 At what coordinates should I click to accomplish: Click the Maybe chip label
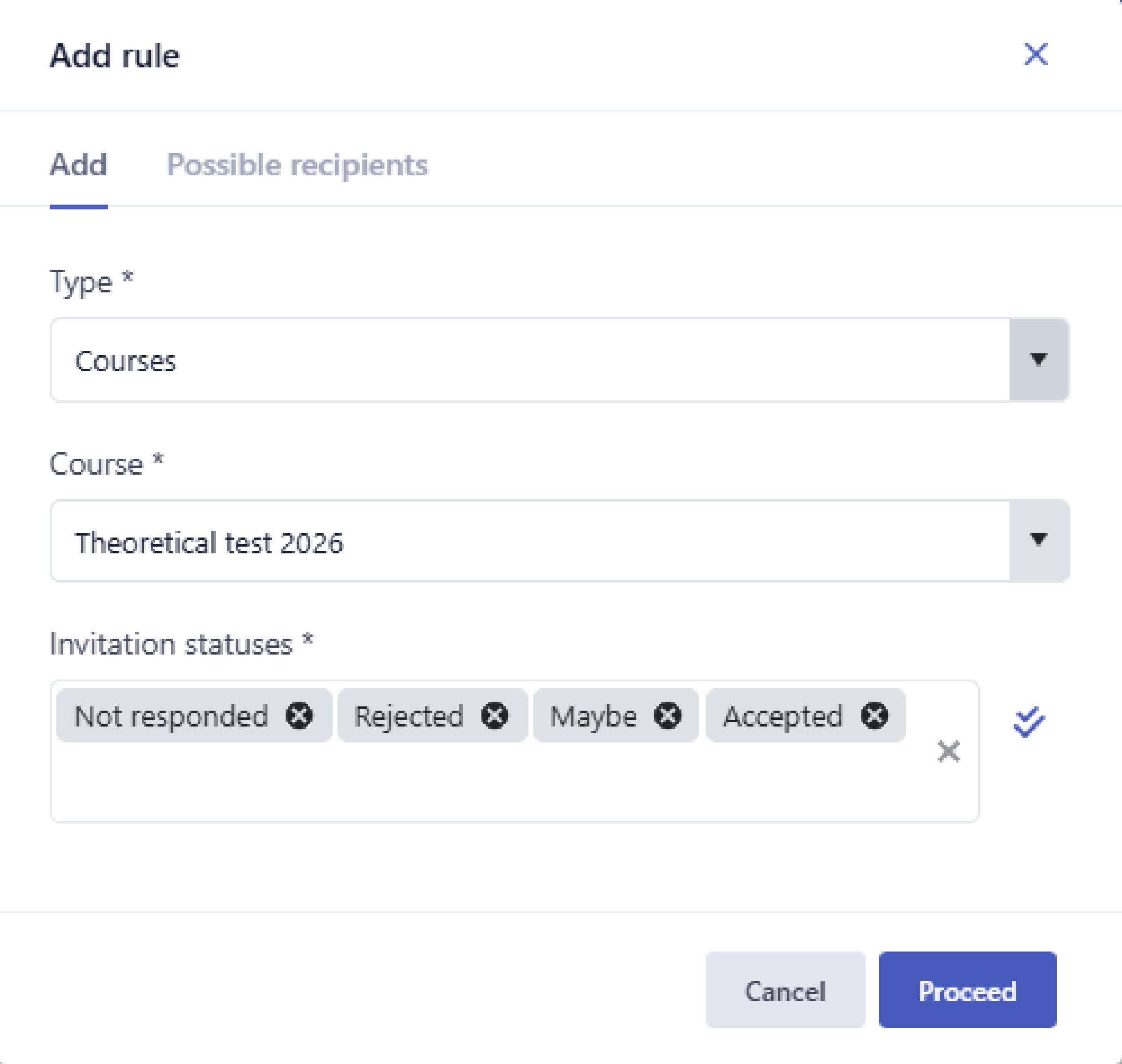[x=593, y=717]
